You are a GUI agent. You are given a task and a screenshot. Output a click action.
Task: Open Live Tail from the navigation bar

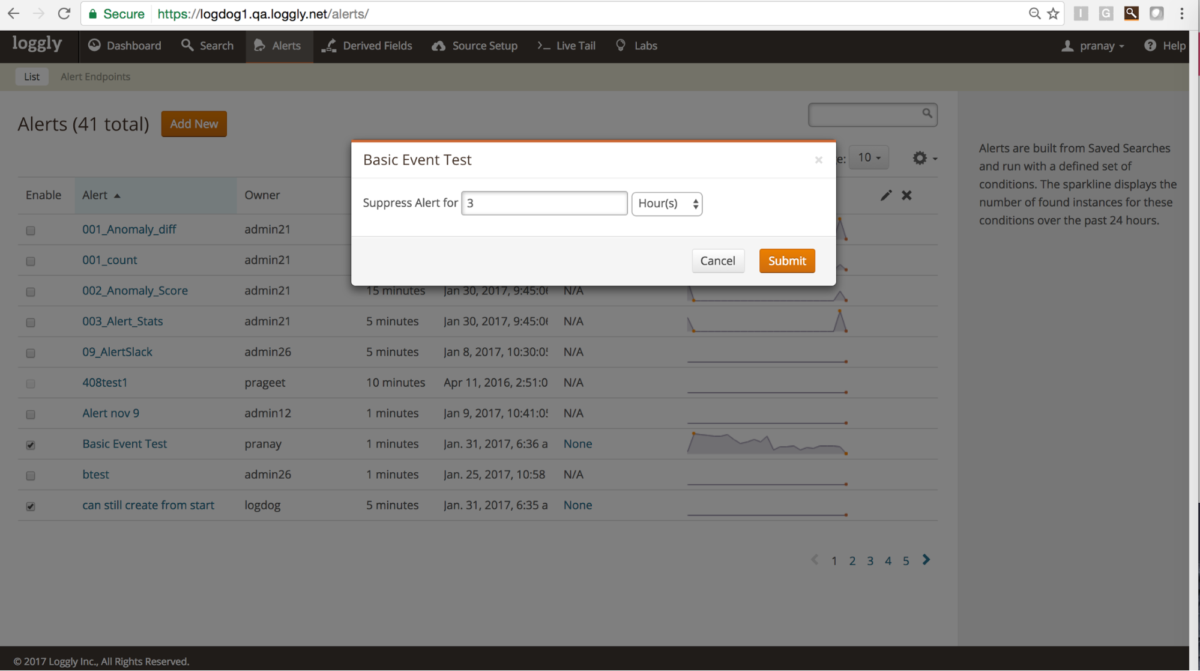[566, 45]
